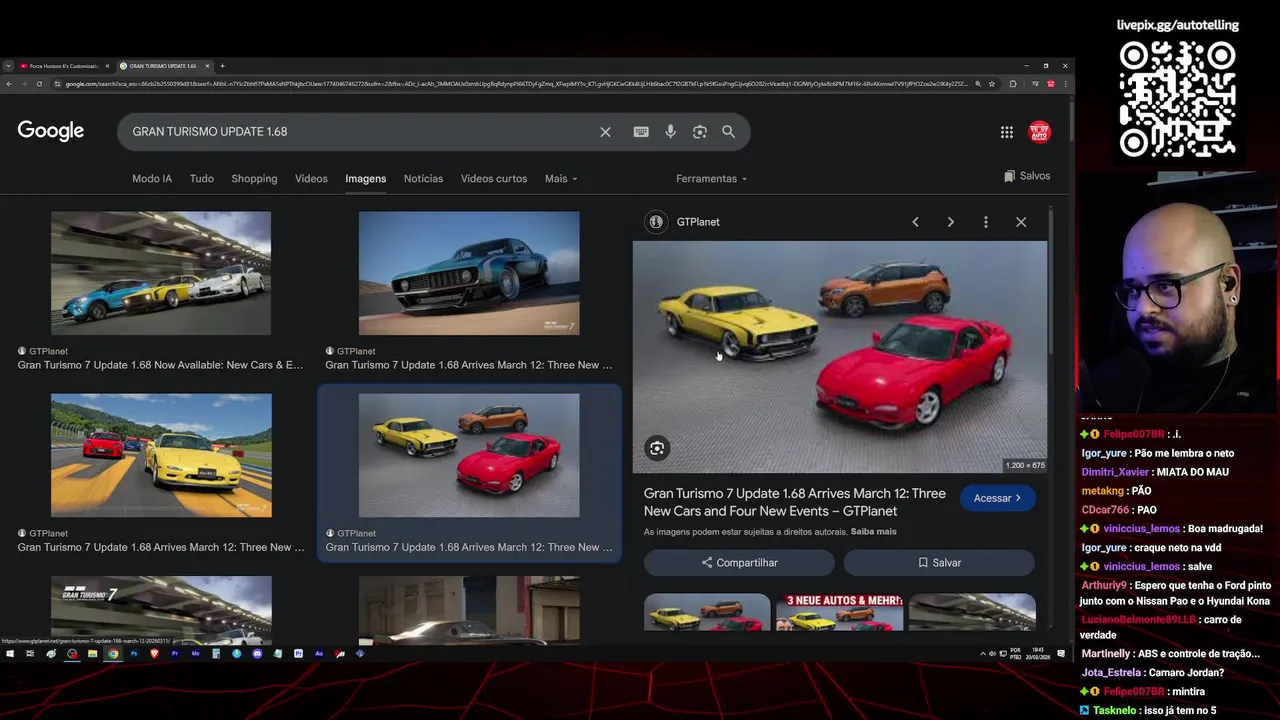Viewport: 1280px width, 720px height.
Task: Open the first related image below Compartilhar
Action: pyautogui.click(x=707, y=612)
